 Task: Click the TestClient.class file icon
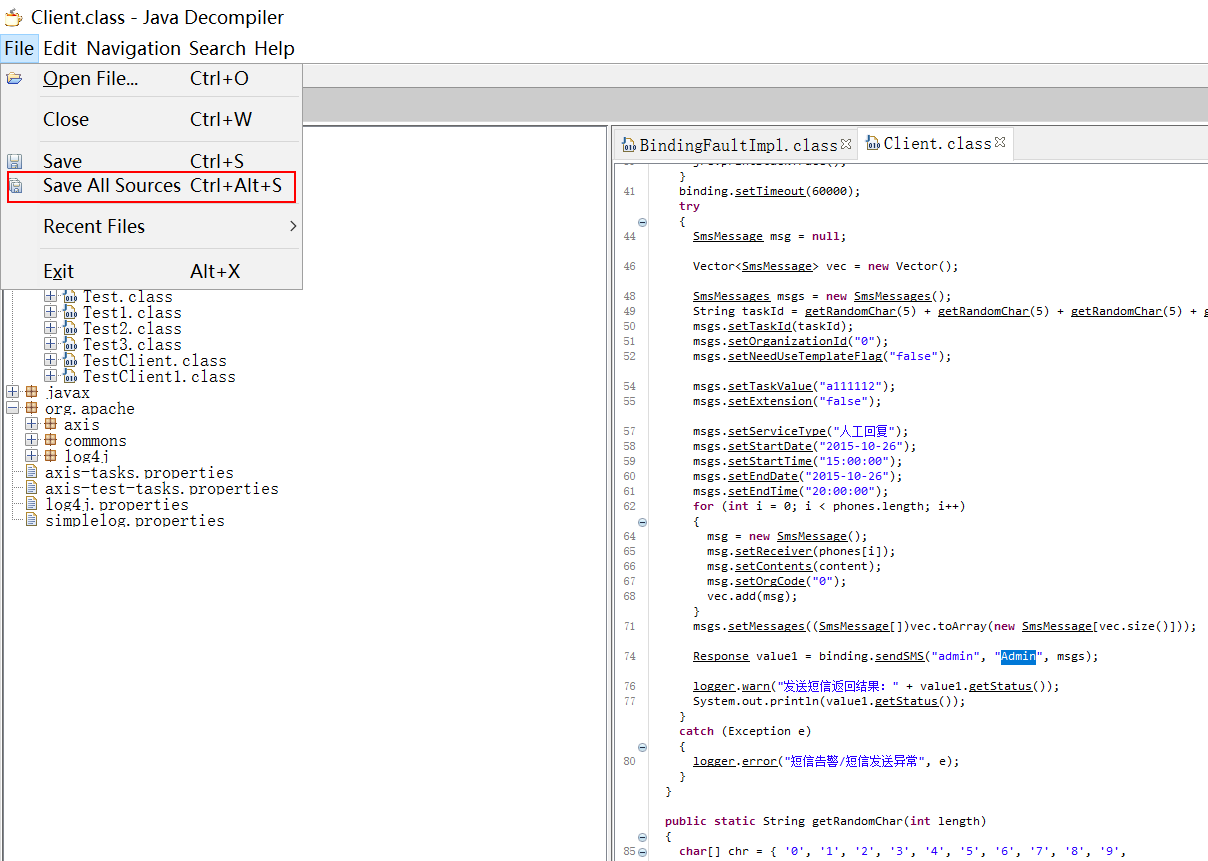click(x=70, y=361)
